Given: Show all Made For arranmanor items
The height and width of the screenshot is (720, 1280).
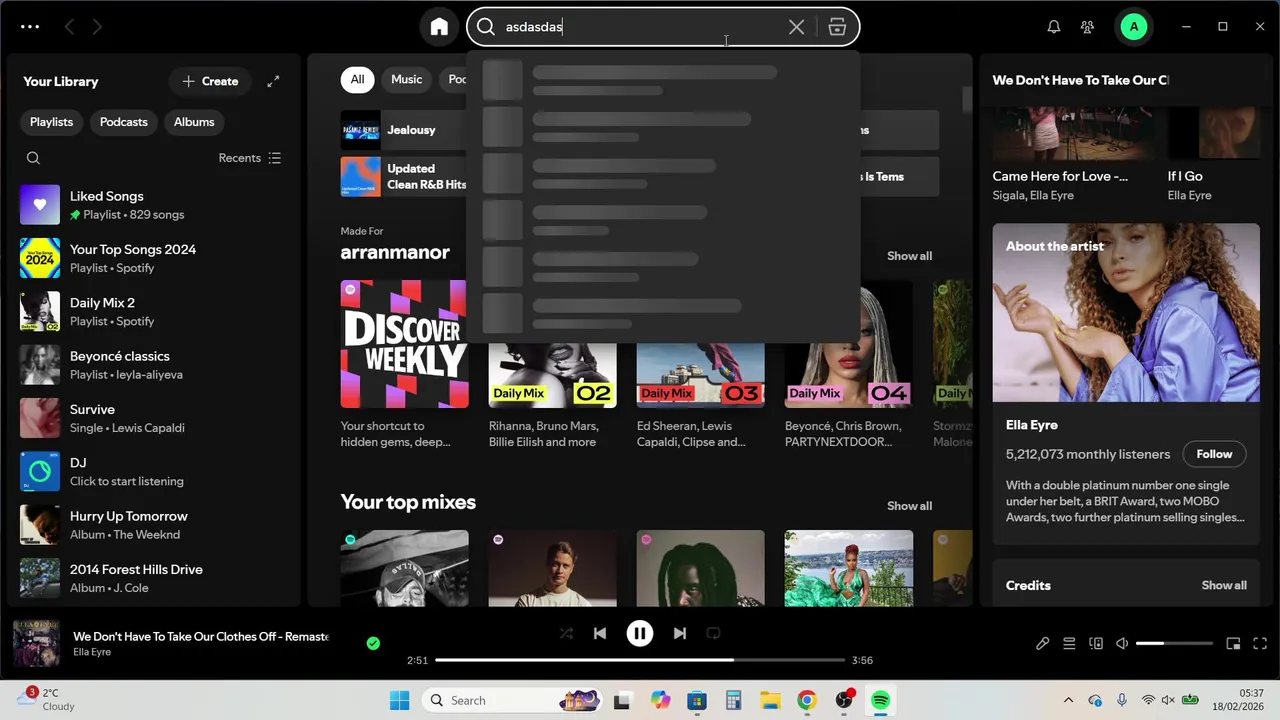Looking at the screenshot, I should [909, 256].
